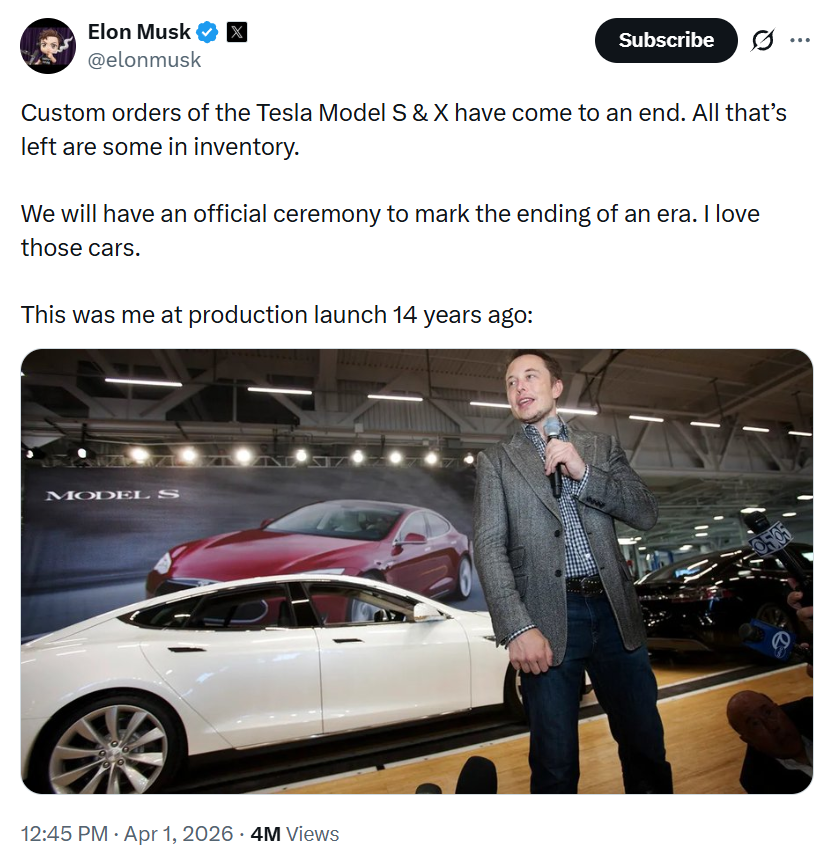This screenshot has height=865, width=835.
Task: Click the "MODEL S" text in photo
Action: pos(97,495)
